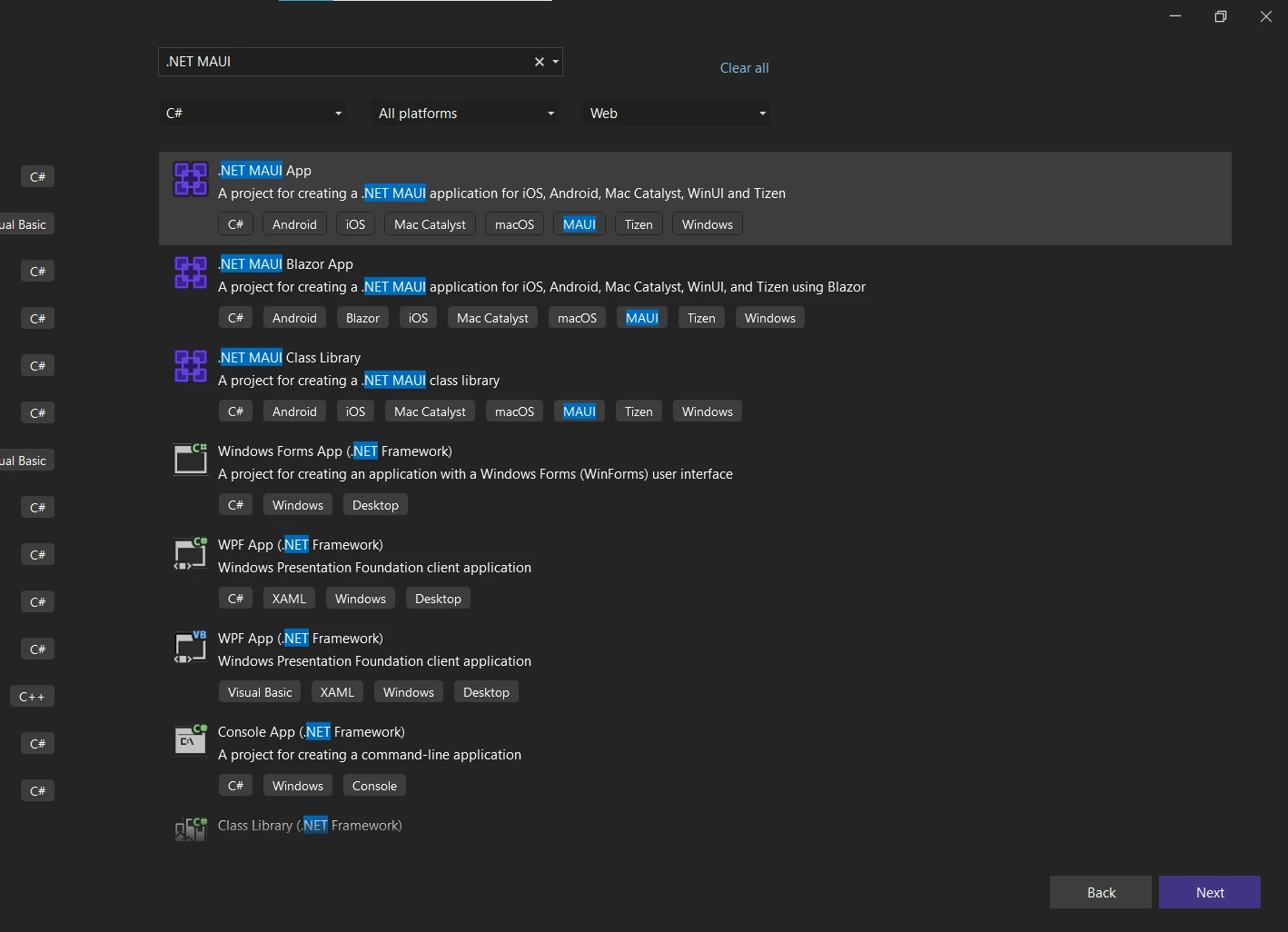Click the Console App template icon
Viewport: 1288px width, 932px height.
click(x=191, y=739)
